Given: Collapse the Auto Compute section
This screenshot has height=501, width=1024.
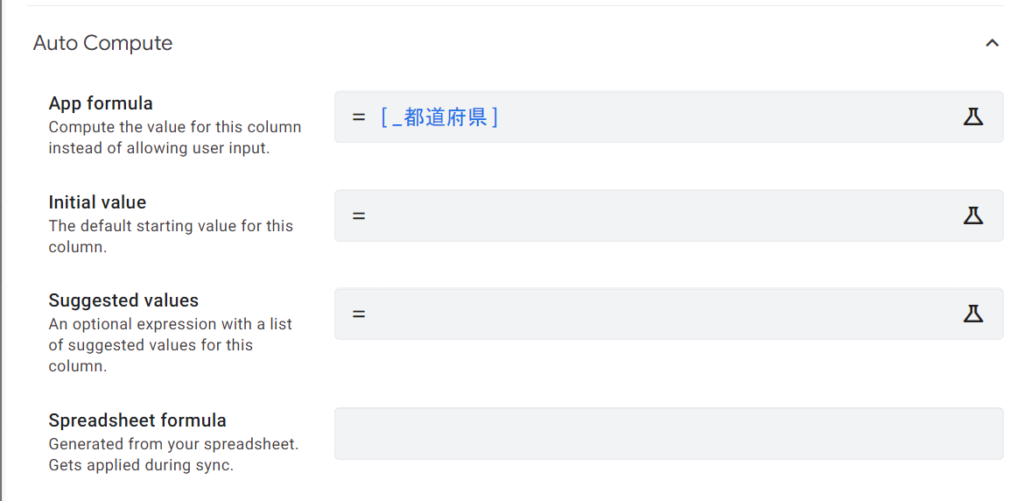Looking at the screenshot, I should [x=991, y=43].
